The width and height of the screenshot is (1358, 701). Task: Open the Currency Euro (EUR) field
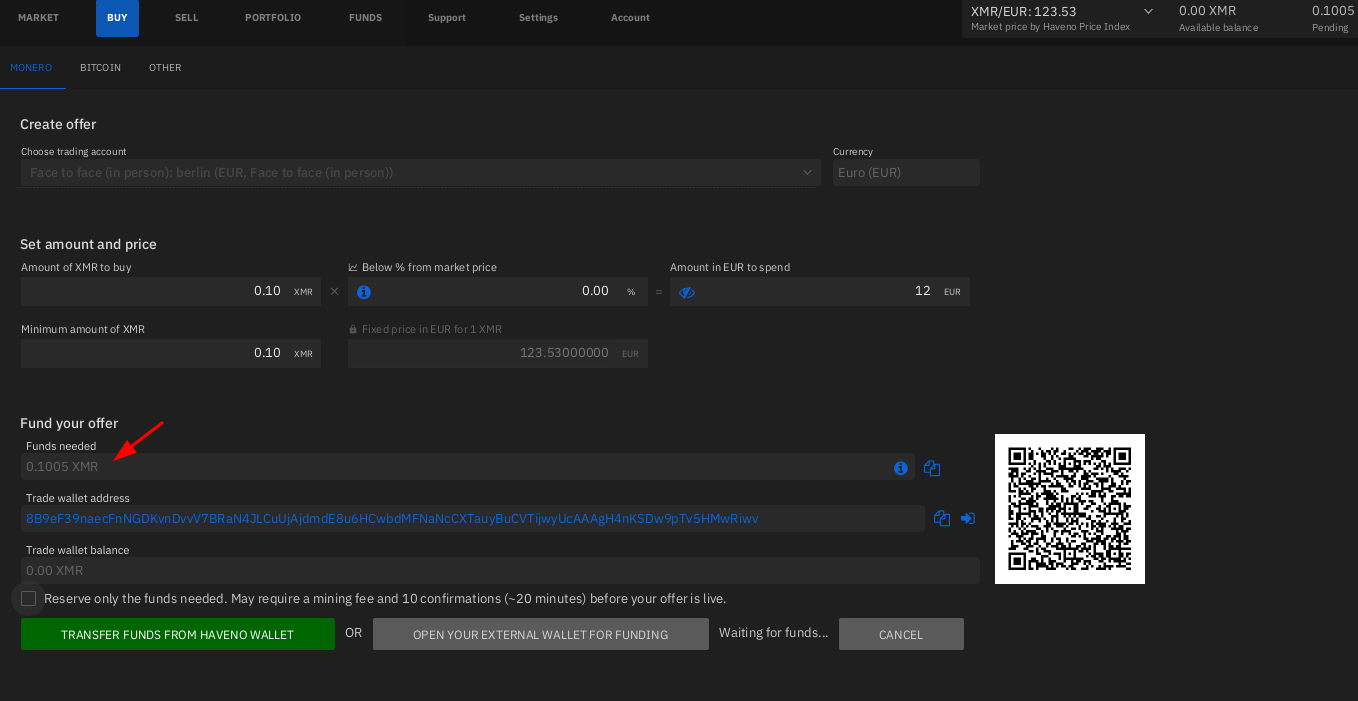(x=905, y=173)
